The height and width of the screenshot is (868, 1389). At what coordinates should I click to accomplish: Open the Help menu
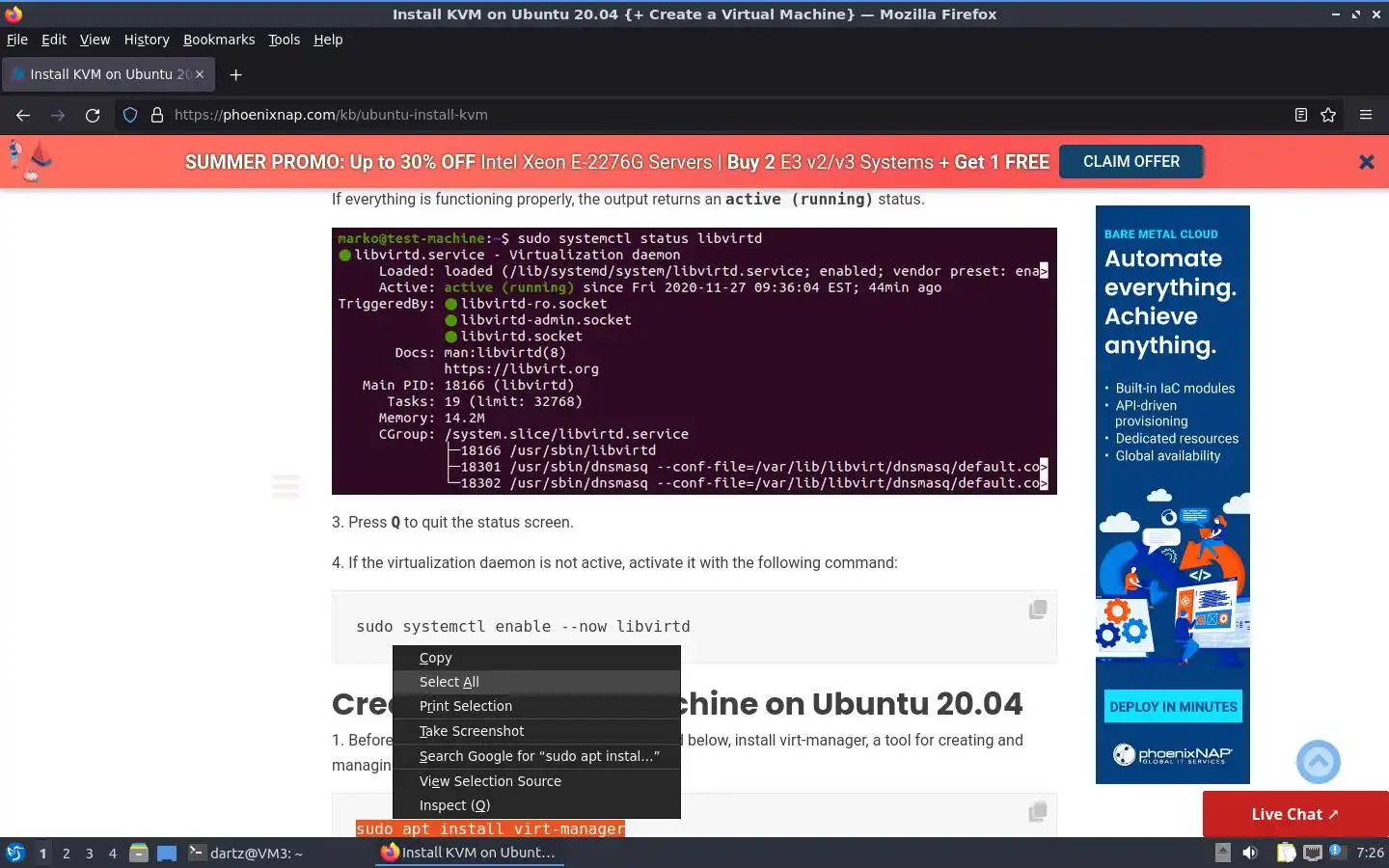[328, 40]
